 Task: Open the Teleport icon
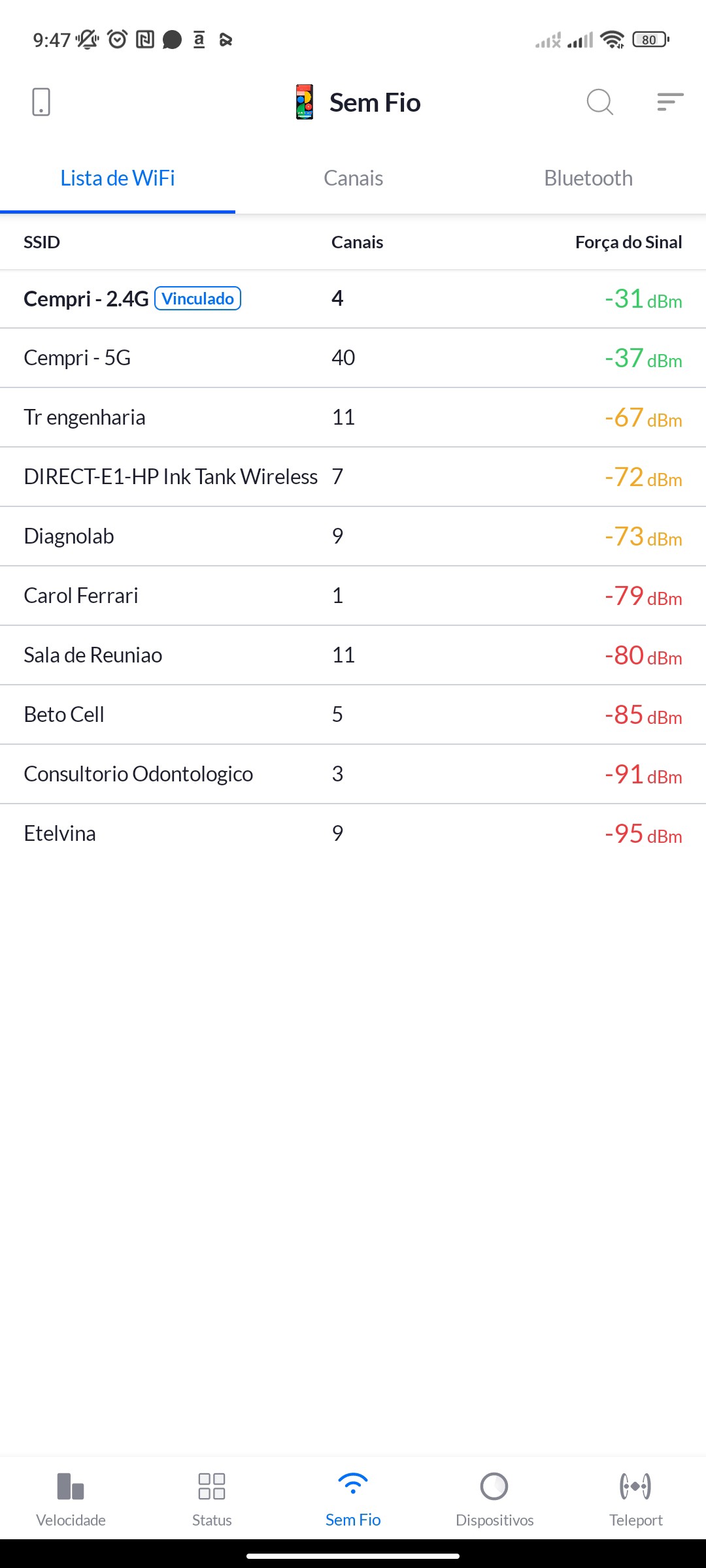pyautogui.click(x=635, y=1486)
